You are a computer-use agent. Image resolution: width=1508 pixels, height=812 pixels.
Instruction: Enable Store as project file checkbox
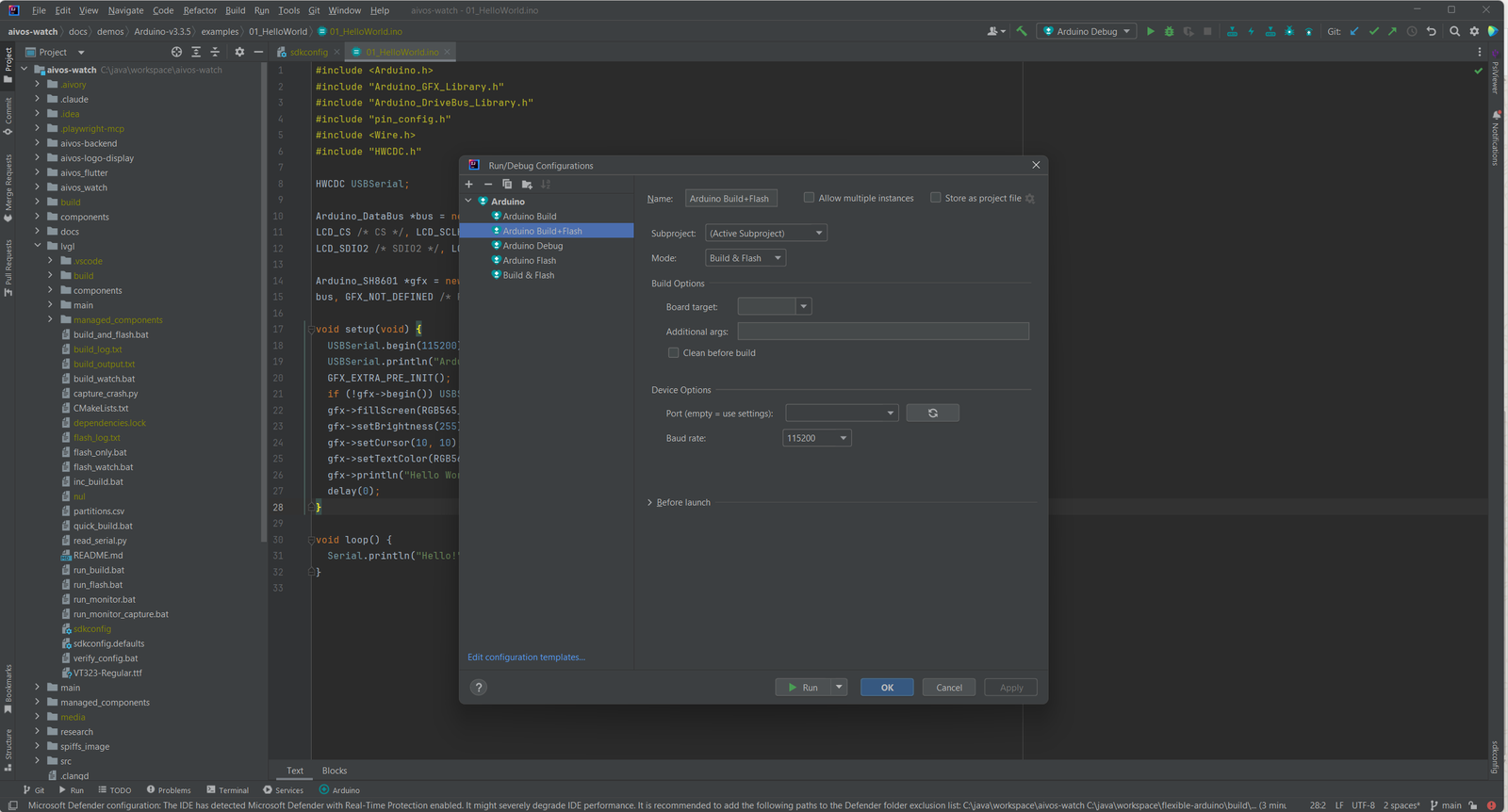[936, 198]
